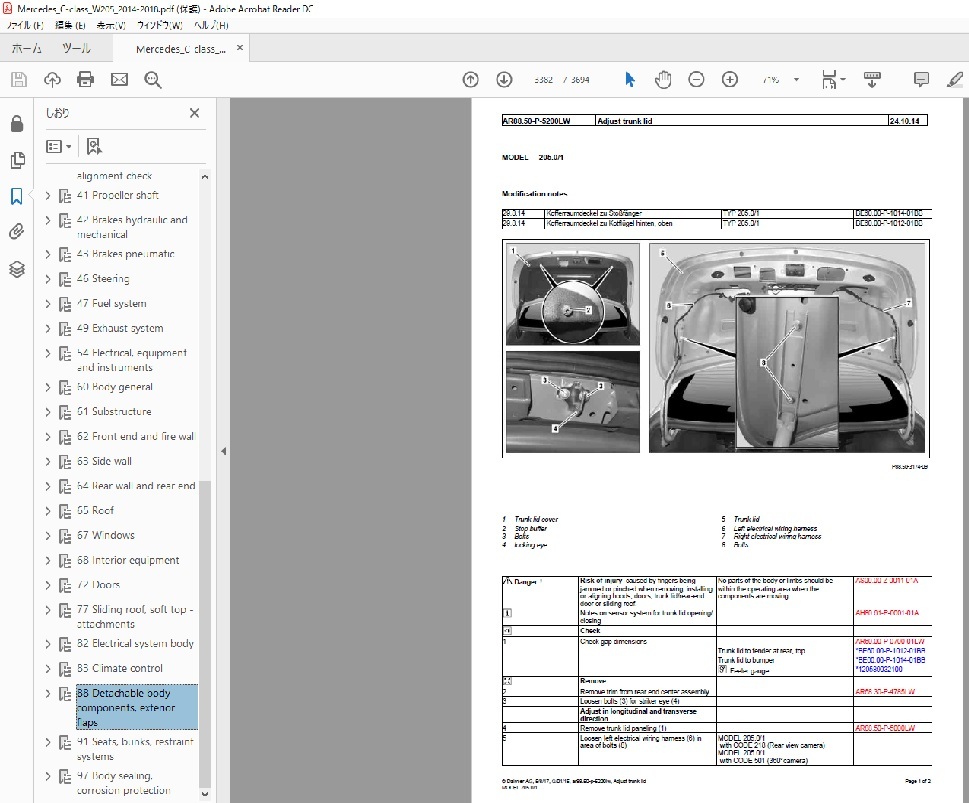969x803 pixels.
Task: Expand the 65 Roof bookmark
Action: tap(48, 511)
